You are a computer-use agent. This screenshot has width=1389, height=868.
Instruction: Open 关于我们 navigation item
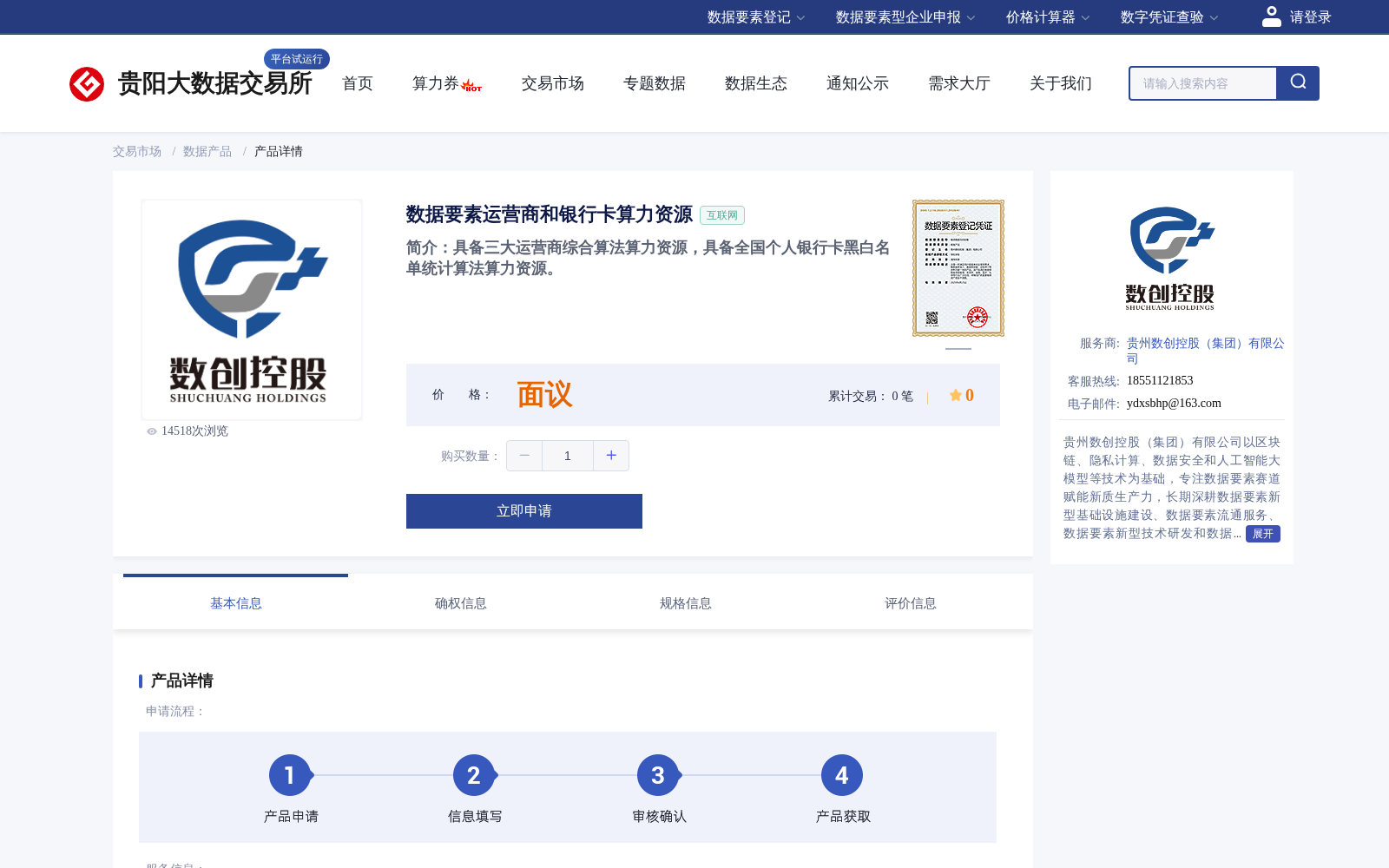point(1061,83)
